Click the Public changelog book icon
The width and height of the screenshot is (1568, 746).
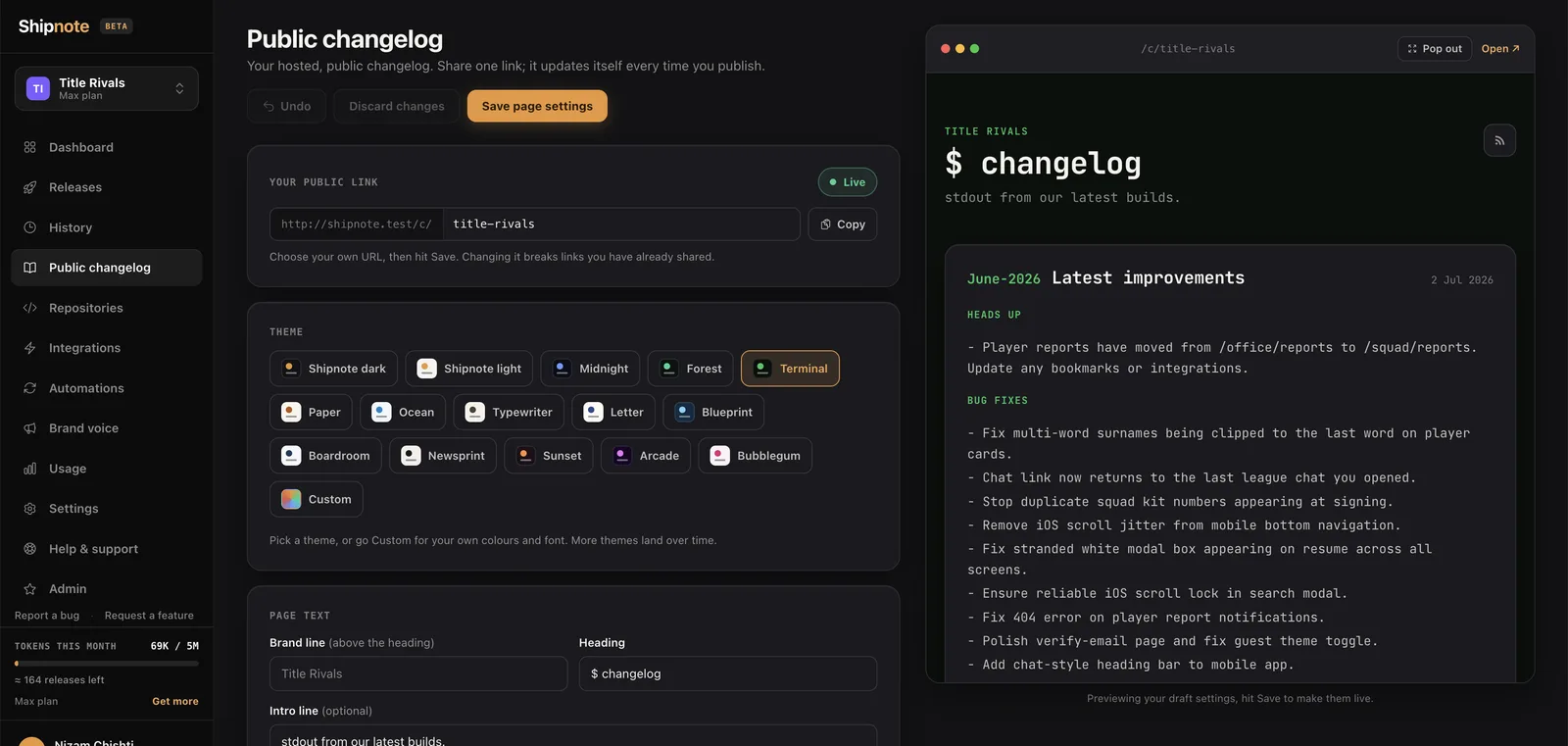[29, 268]
